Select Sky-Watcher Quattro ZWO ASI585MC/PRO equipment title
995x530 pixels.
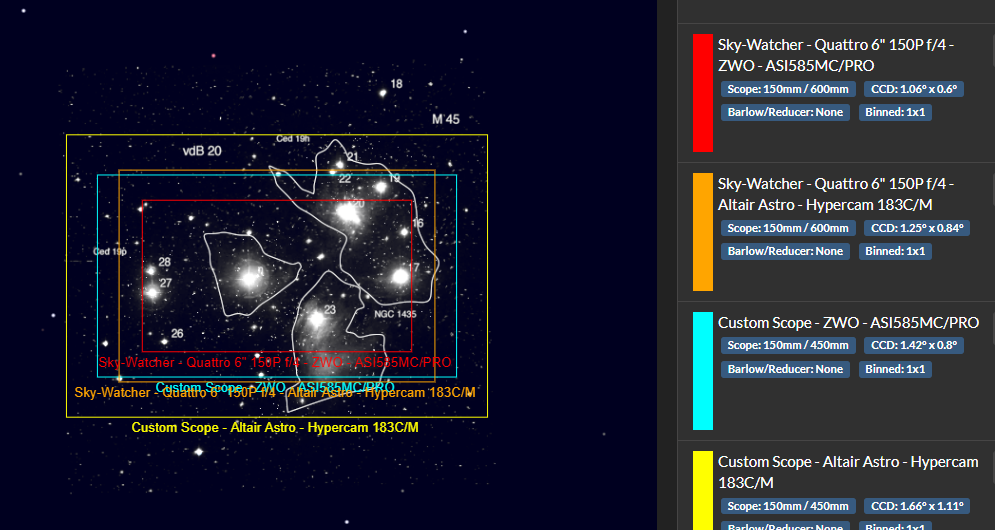[836, 55]
